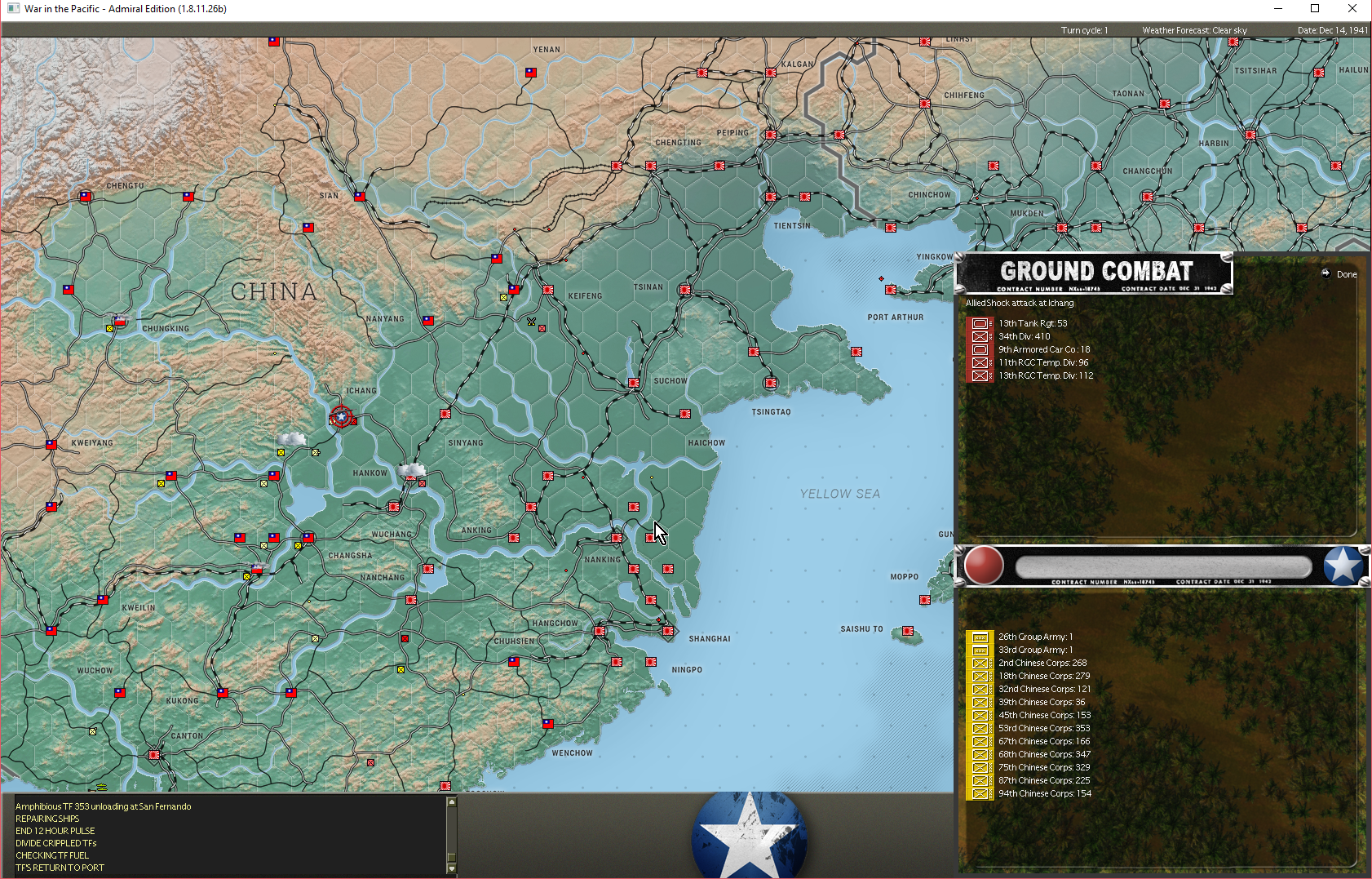This screenshot has height=879, width=1372.
Task: Click the Done button in Ground Combat
Action: [x=1346, y=274]
